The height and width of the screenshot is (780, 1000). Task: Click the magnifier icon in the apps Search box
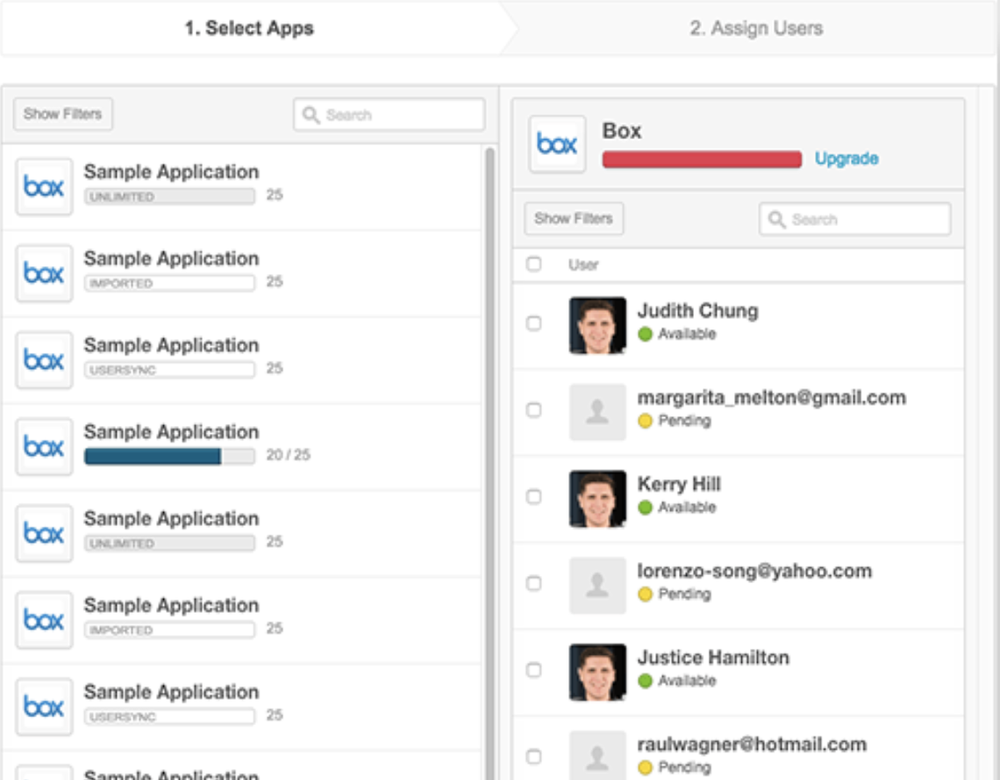(311, 115)
